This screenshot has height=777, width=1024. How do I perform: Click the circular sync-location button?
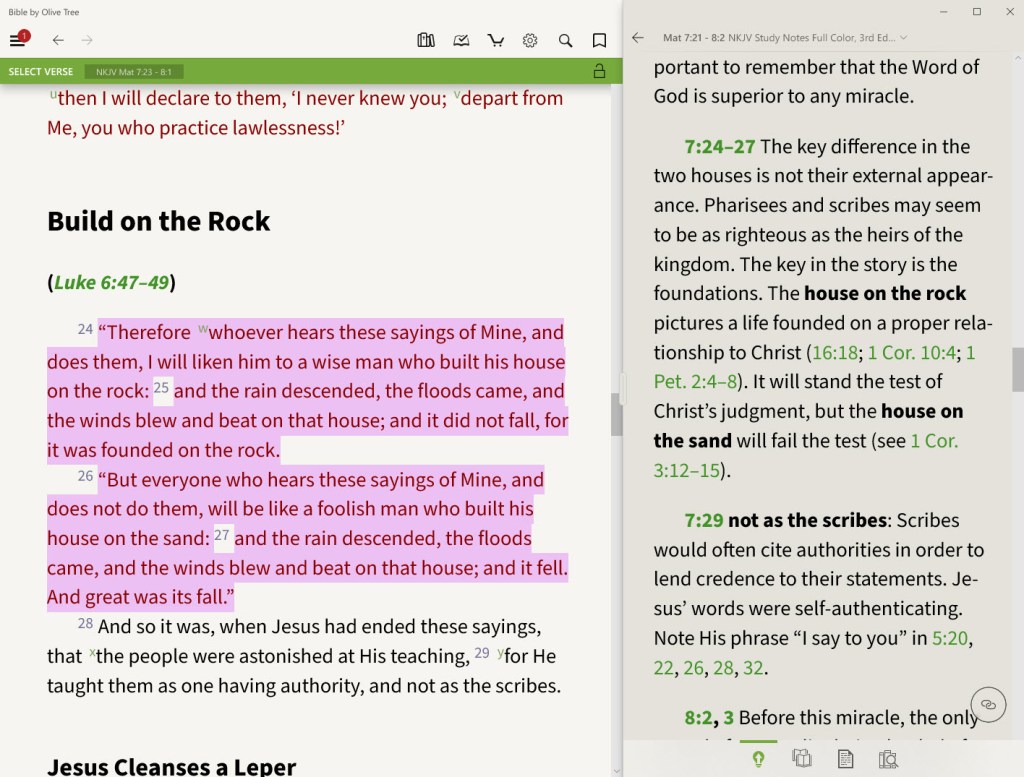(x=988, y=704)
